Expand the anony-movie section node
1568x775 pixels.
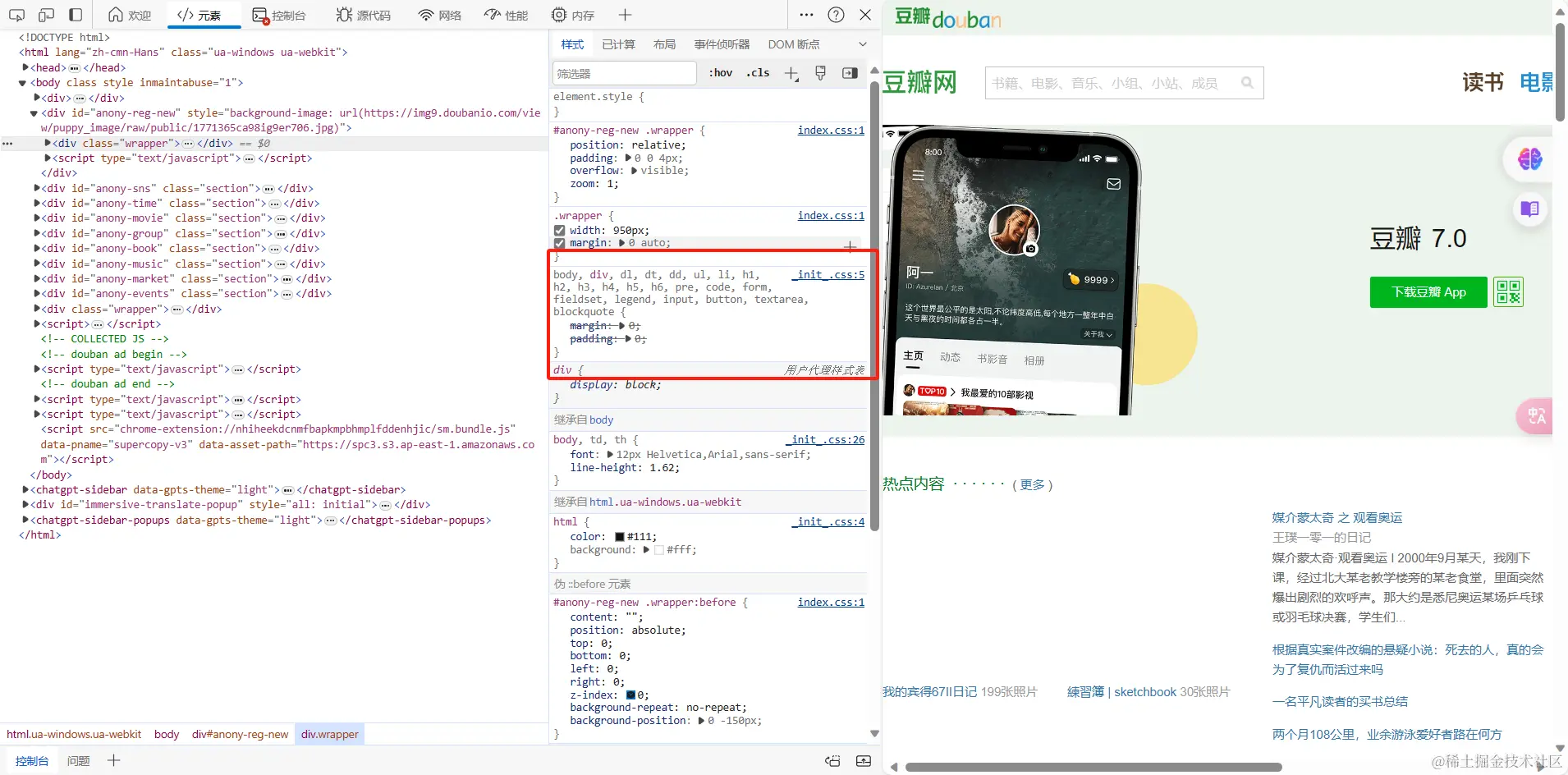click(37, 218)
